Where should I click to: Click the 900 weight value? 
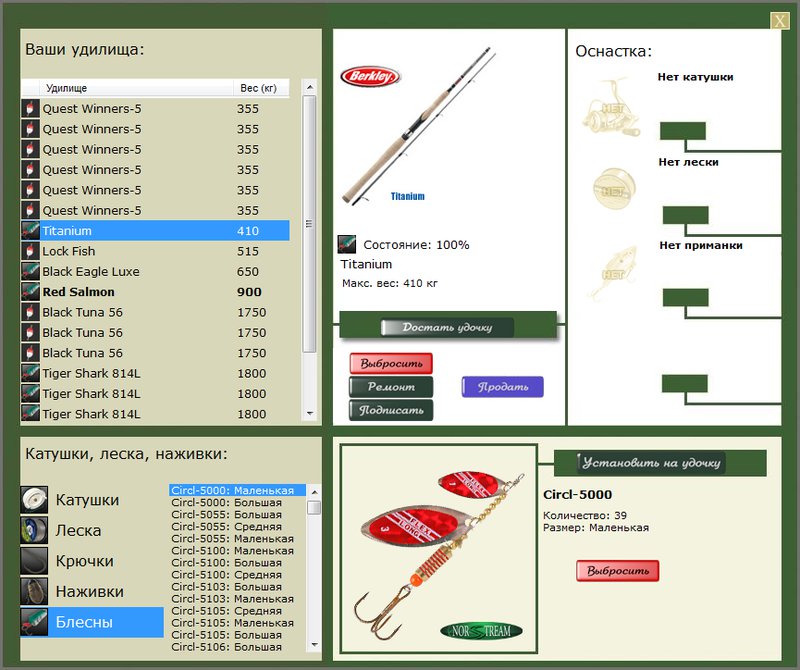point(249,292)
